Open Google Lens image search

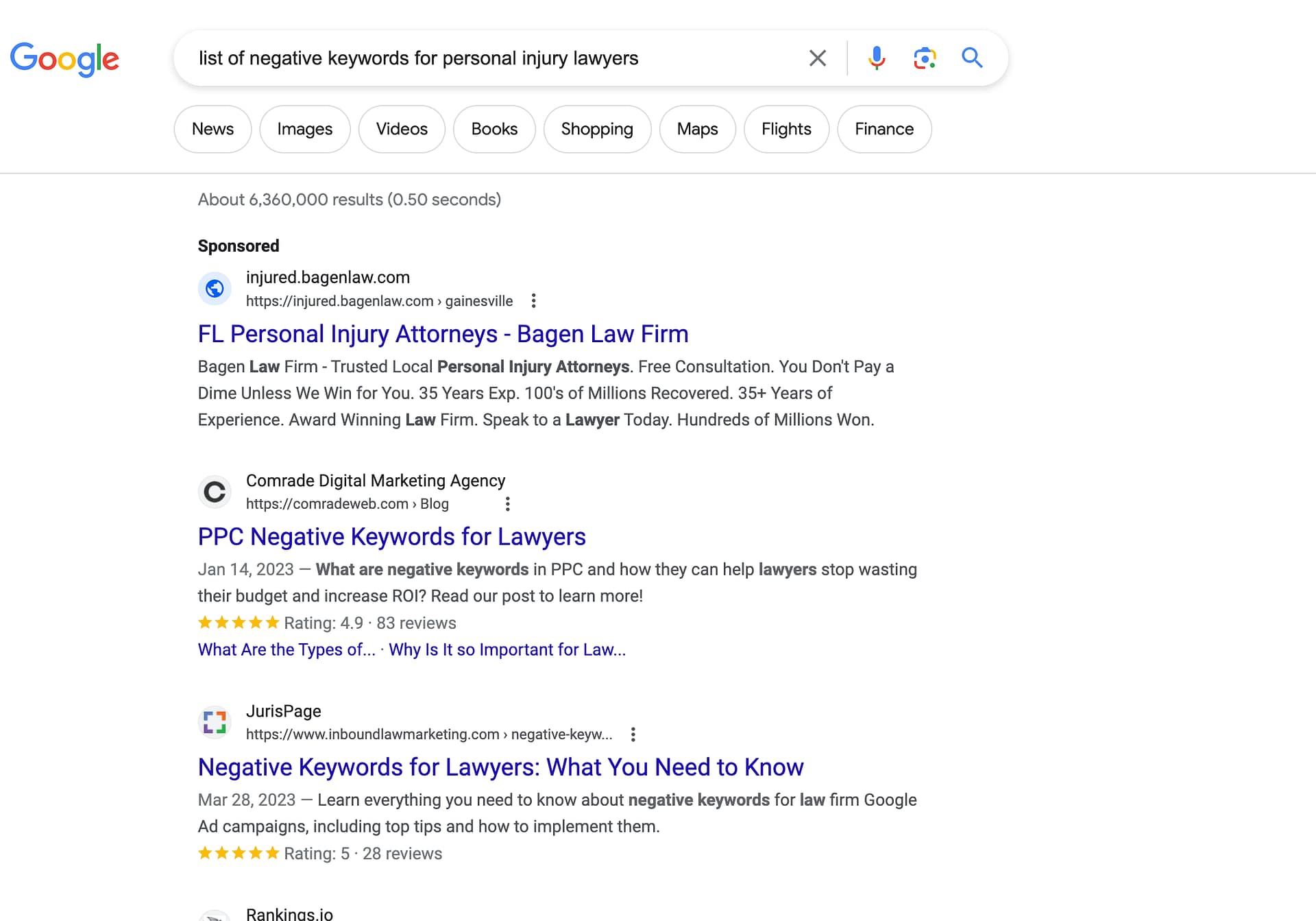(x=925, y=58)
